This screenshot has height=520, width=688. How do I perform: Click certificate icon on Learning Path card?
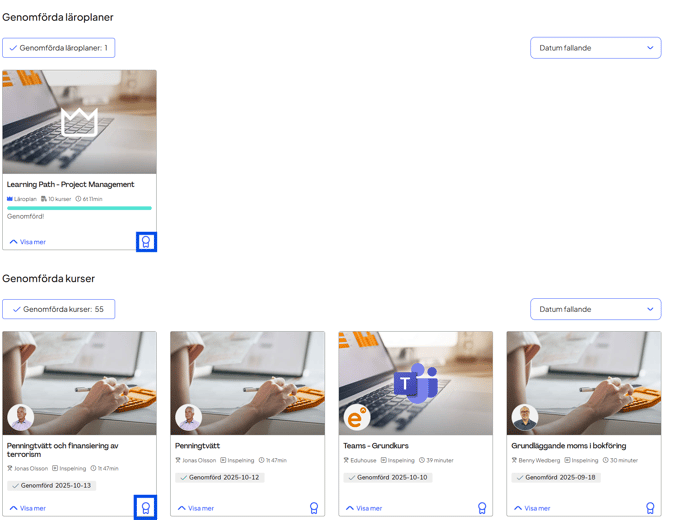145,242
